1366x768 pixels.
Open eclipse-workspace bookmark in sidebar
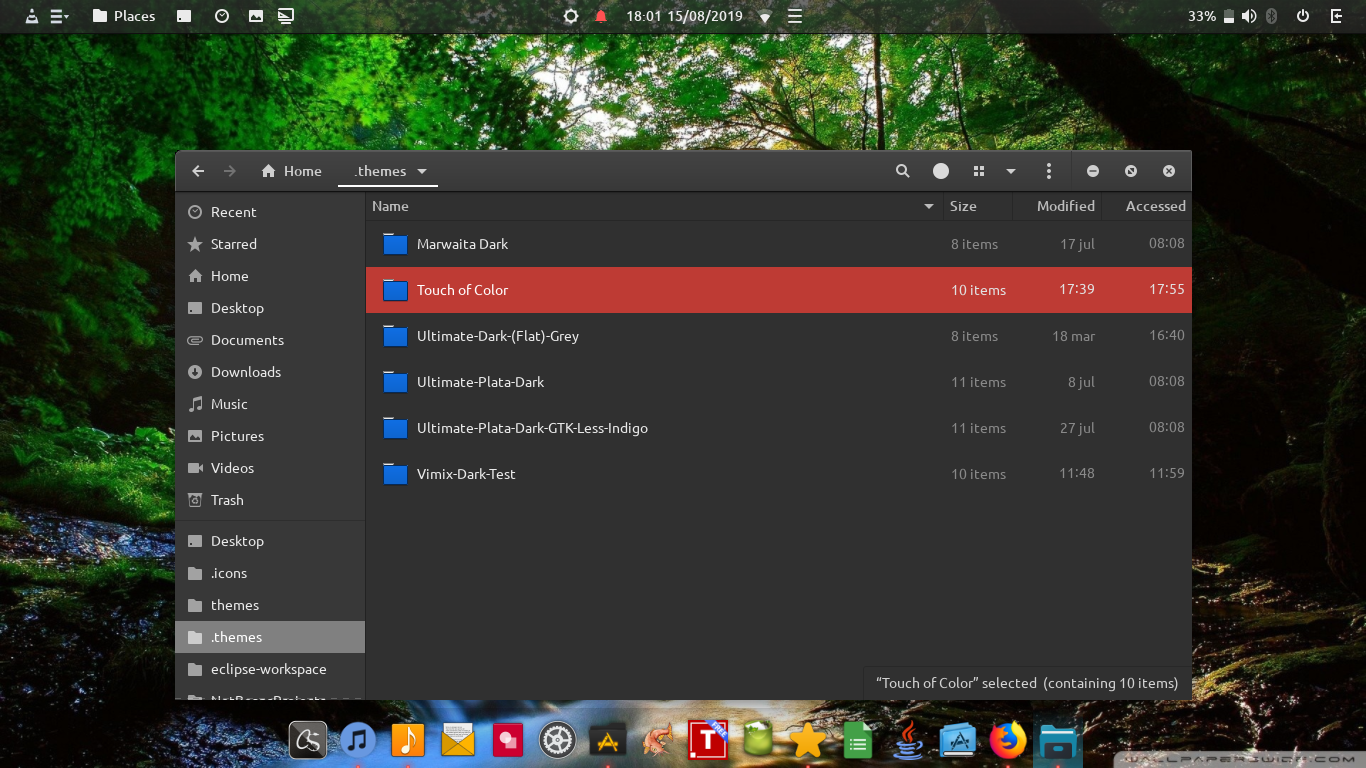click(270, 669)
